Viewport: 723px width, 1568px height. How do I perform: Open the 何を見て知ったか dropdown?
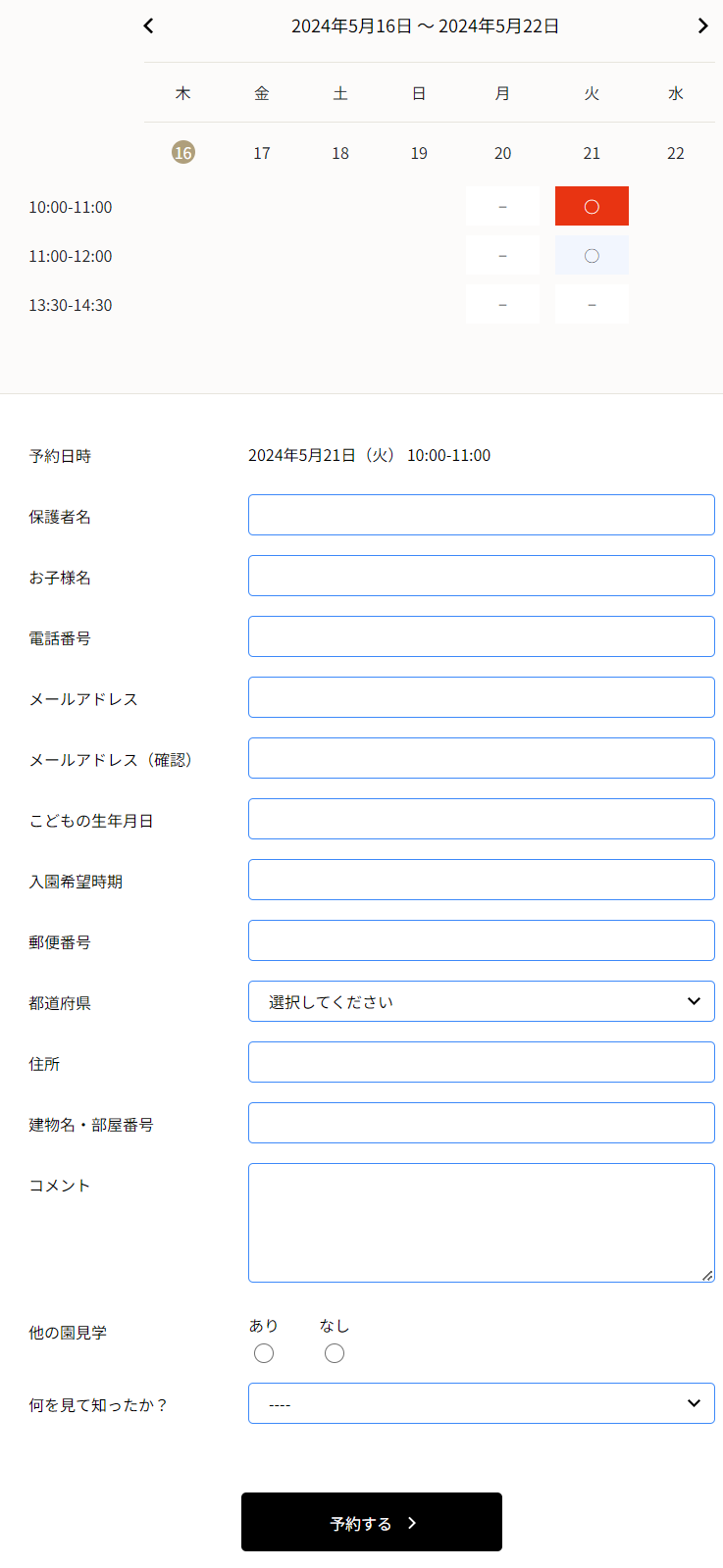pos(481,1403)
